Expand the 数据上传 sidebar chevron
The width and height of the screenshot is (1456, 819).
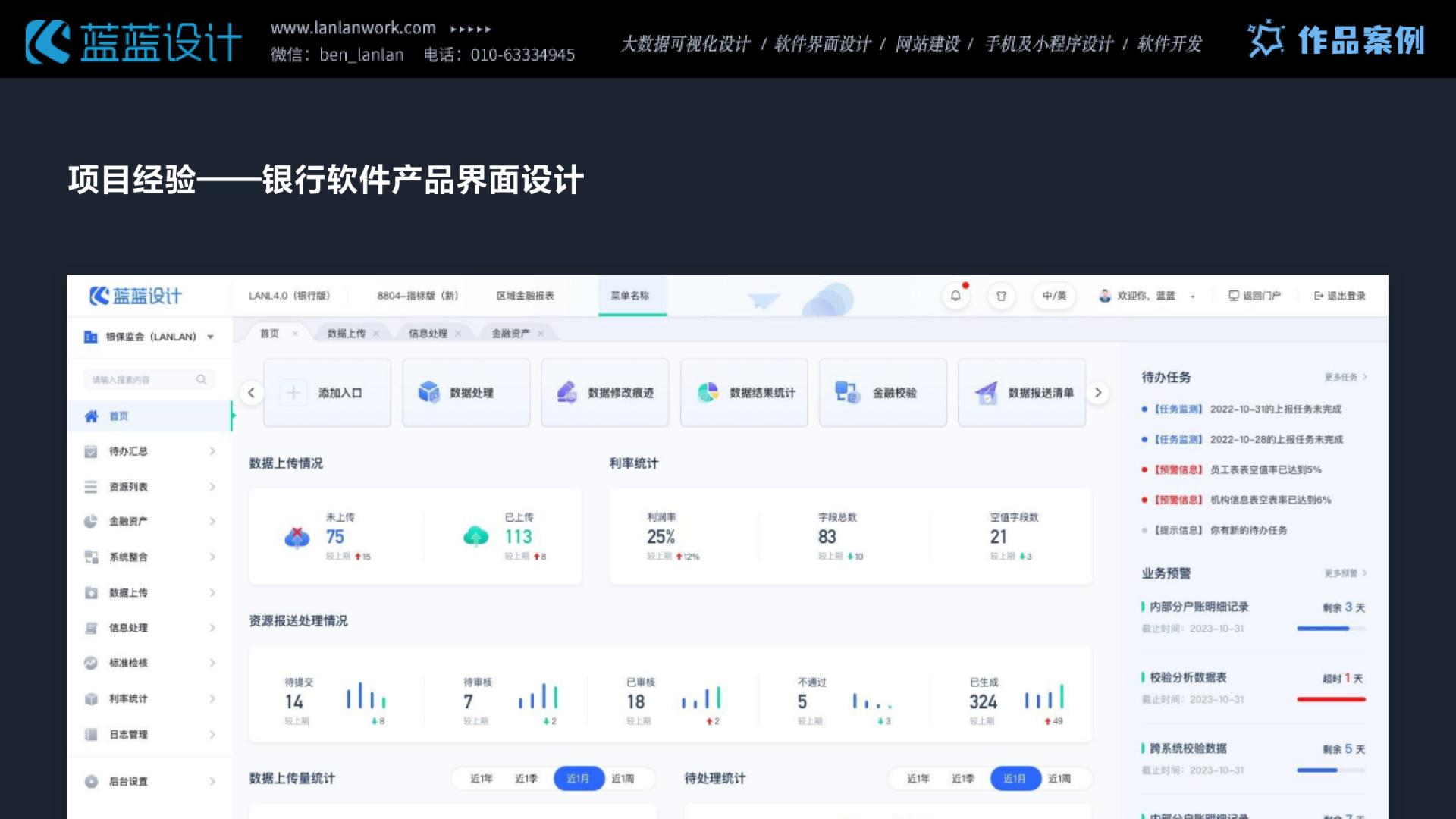pyautogui.click(x=212, y=592)
